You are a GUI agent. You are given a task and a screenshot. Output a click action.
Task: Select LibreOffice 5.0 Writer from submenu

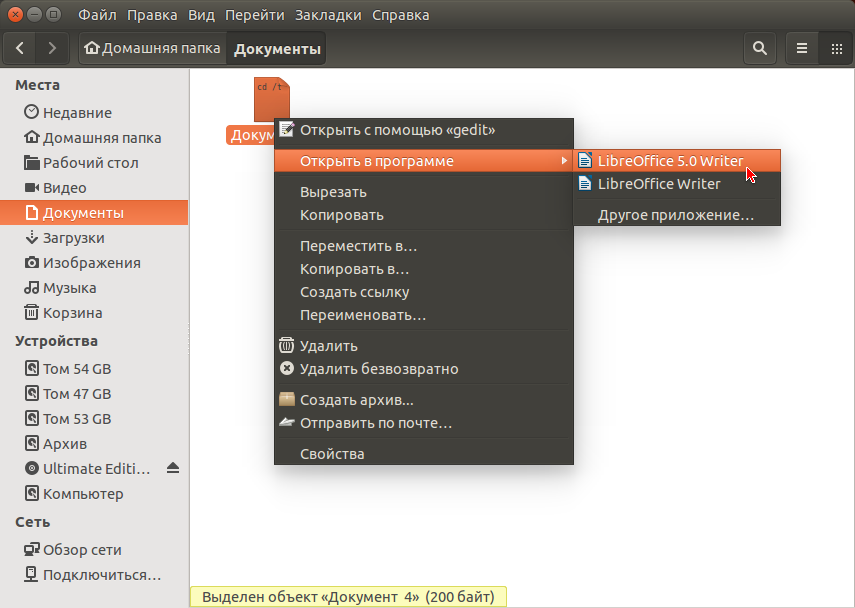677,161
